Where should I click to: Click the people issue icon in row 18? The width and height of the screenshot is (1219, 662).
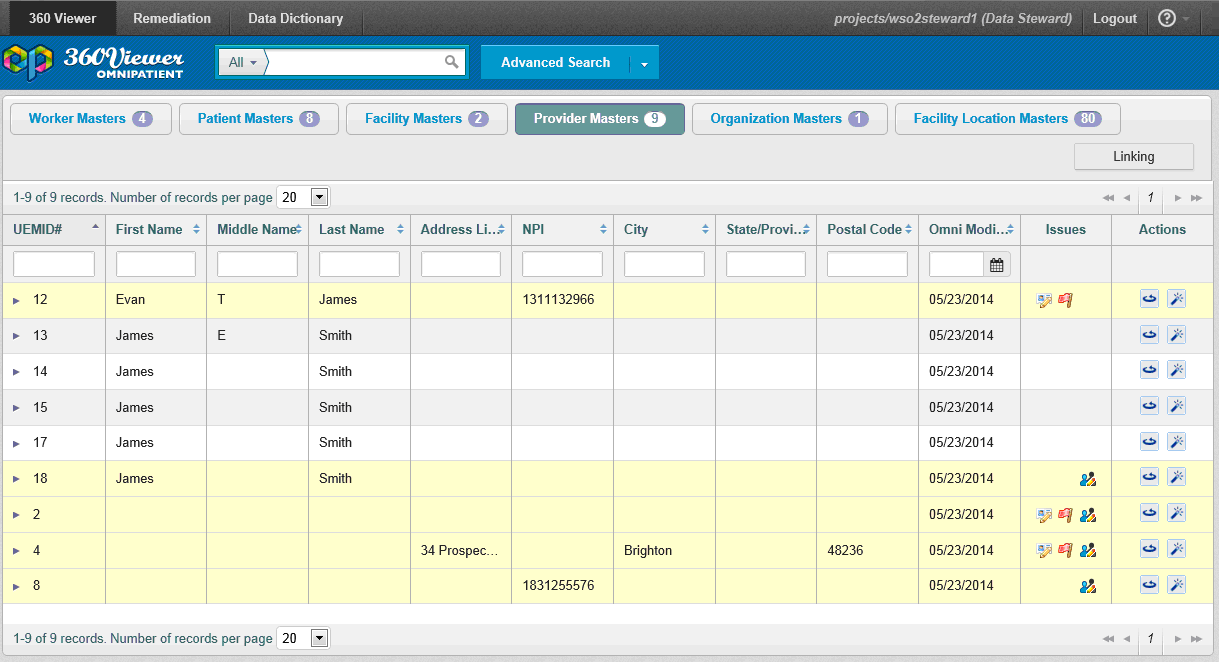[x=1088, y=479]
